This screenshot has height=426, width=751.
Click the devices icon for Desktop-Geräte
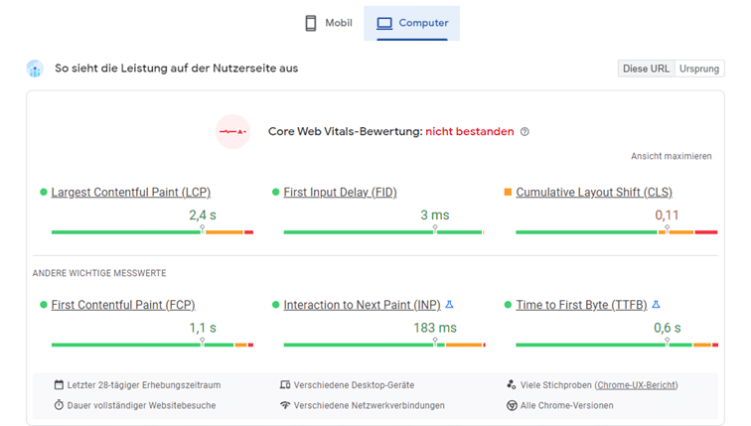285,385
